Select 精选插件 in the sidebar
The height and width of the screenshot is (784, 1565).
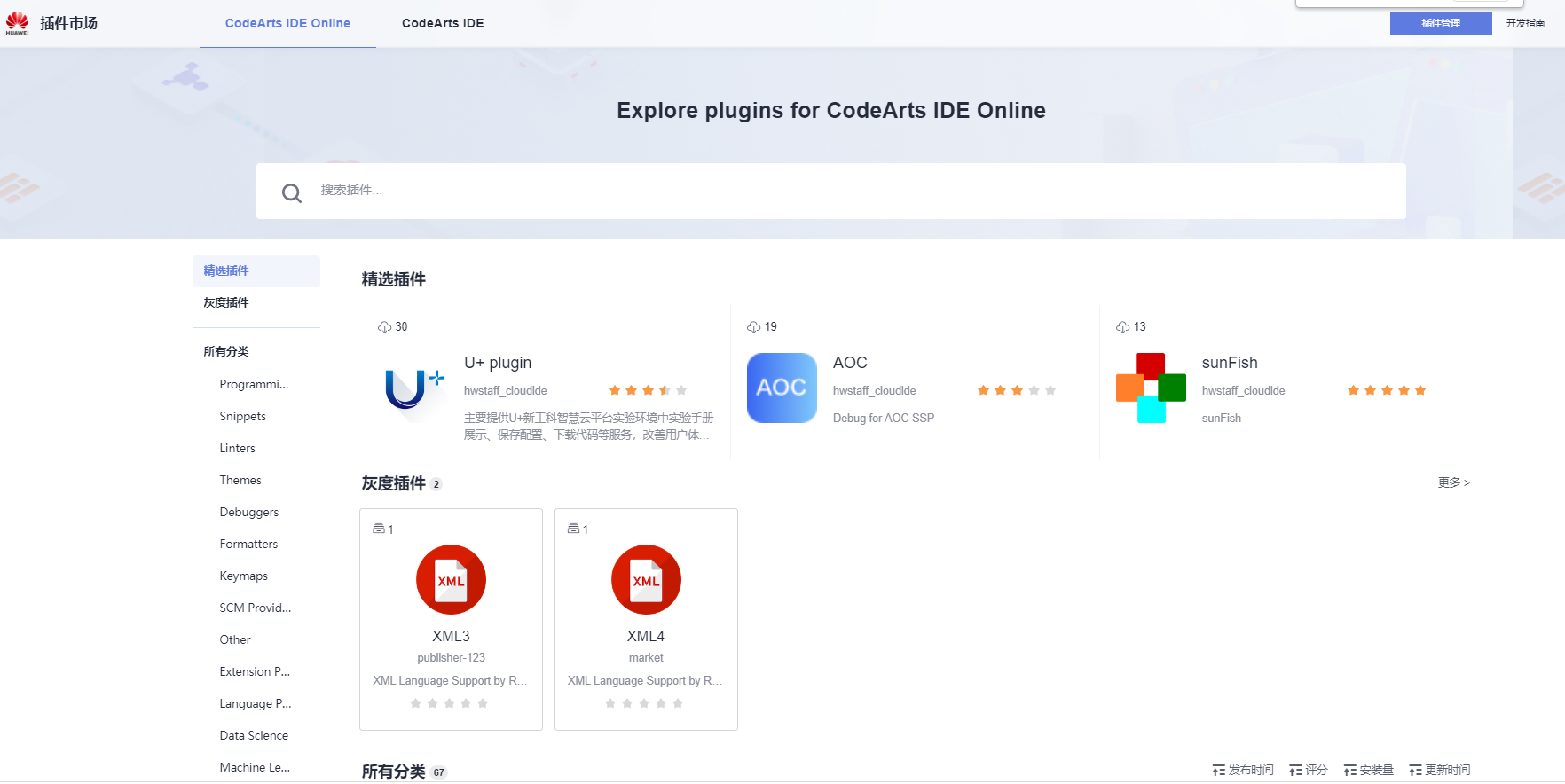[x=256, y=271]
